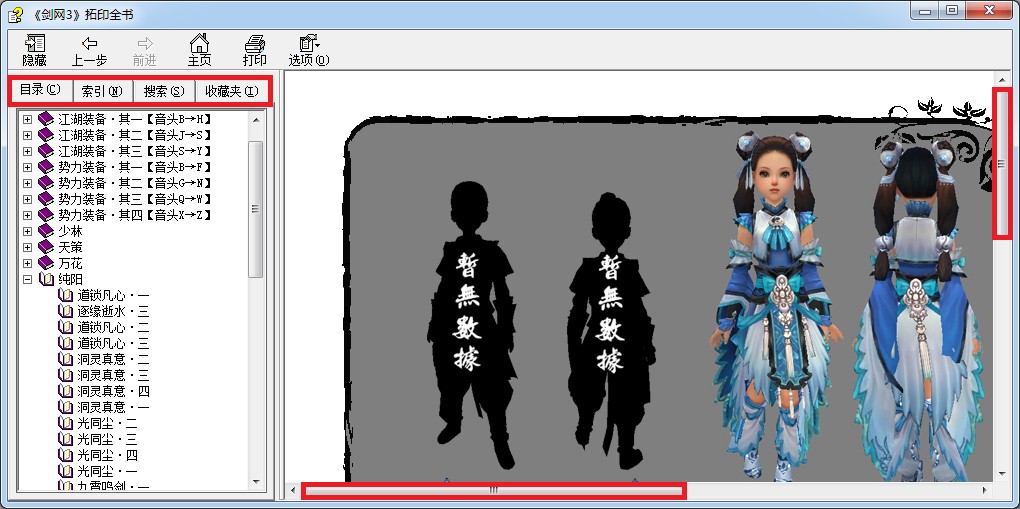The height and width of the screenshot is (509, 1020).
Task: Click the tree panel scroll-up arrow
Action: click(256, 120)
